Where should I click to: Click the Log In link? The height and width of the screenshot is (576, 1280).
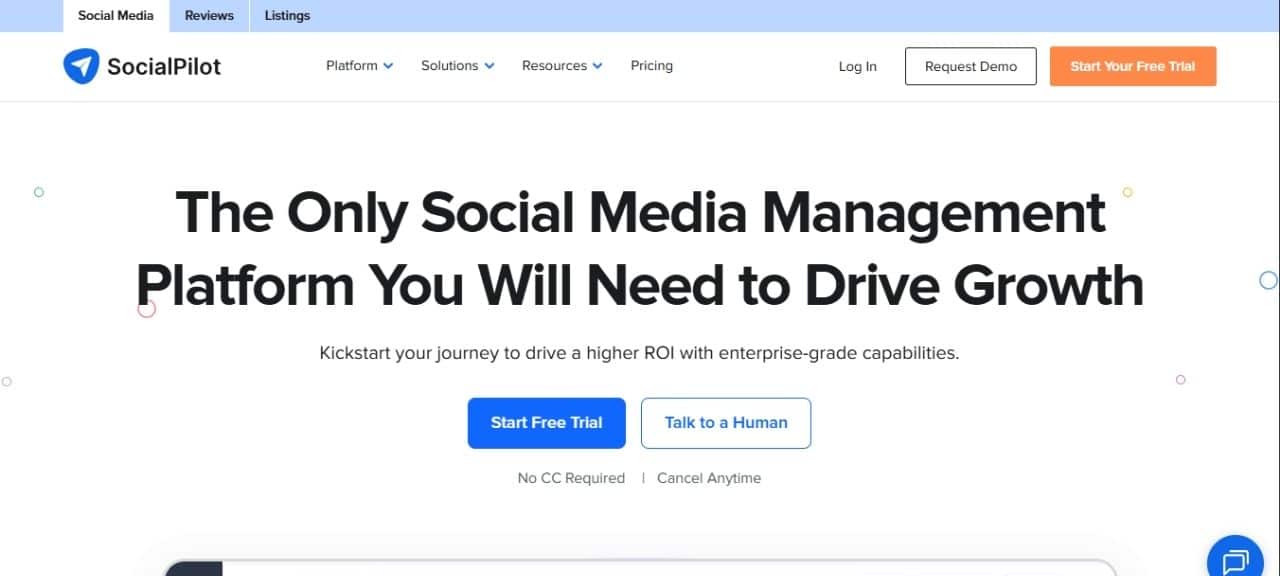coord(857,66)
